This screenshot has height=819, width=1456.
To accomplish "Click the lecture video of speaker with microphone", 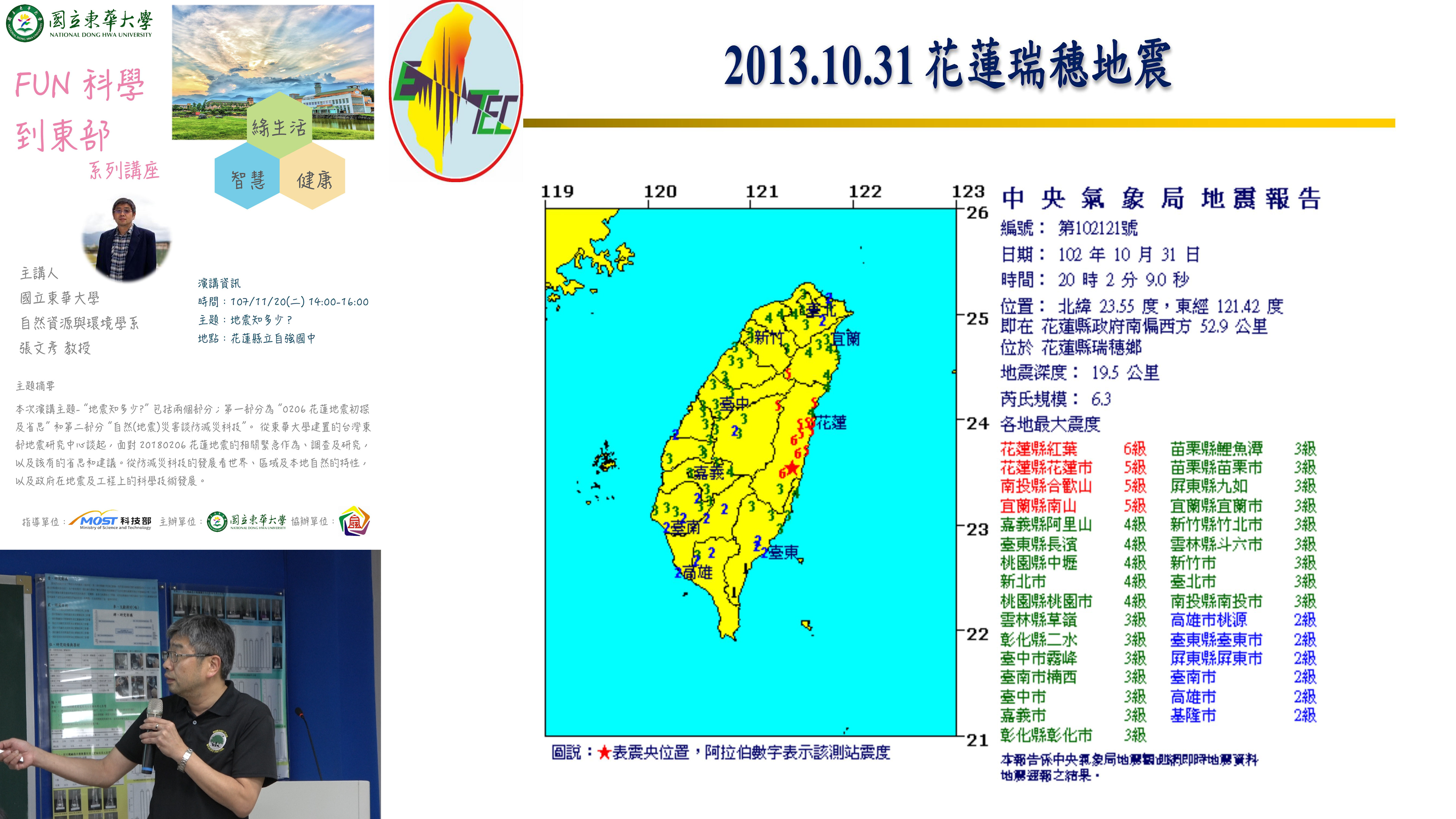I will pos(190,684).
